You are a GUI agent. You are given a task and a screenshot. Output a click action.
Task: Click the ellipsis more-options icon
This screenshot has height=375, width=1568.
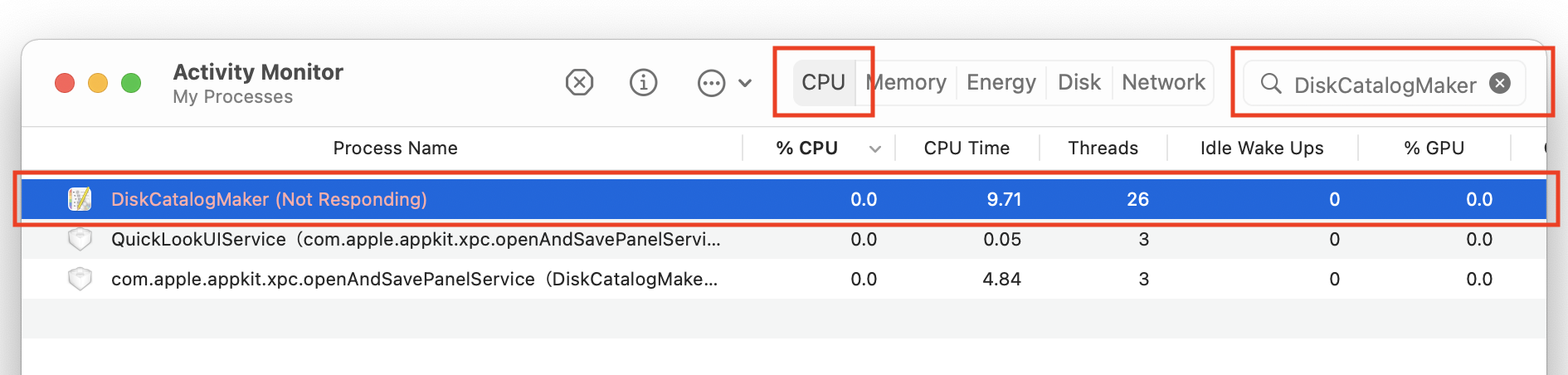coord(711,83)
